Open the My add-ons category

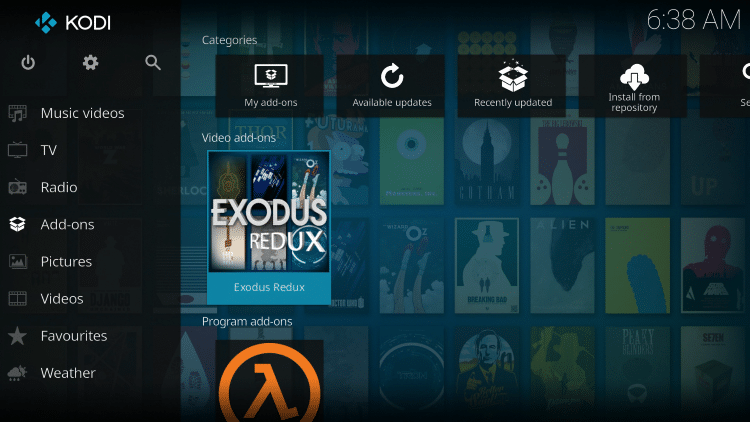coord(270,85)
